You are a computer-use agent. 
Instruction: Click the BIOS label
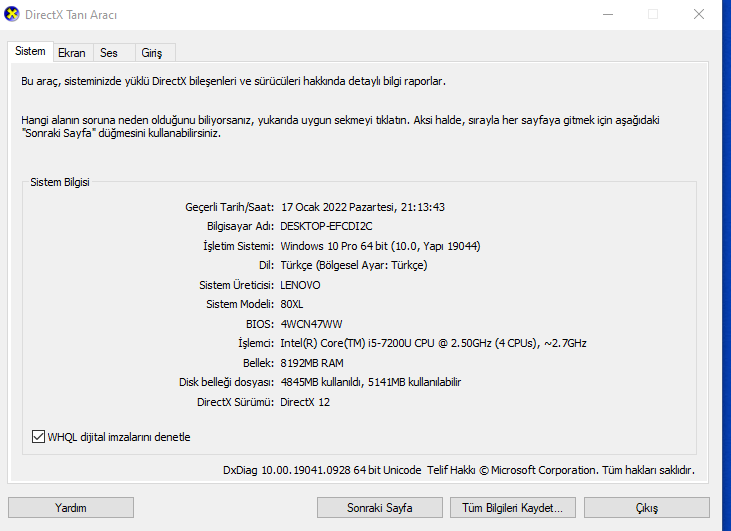[x=260, y=324]
